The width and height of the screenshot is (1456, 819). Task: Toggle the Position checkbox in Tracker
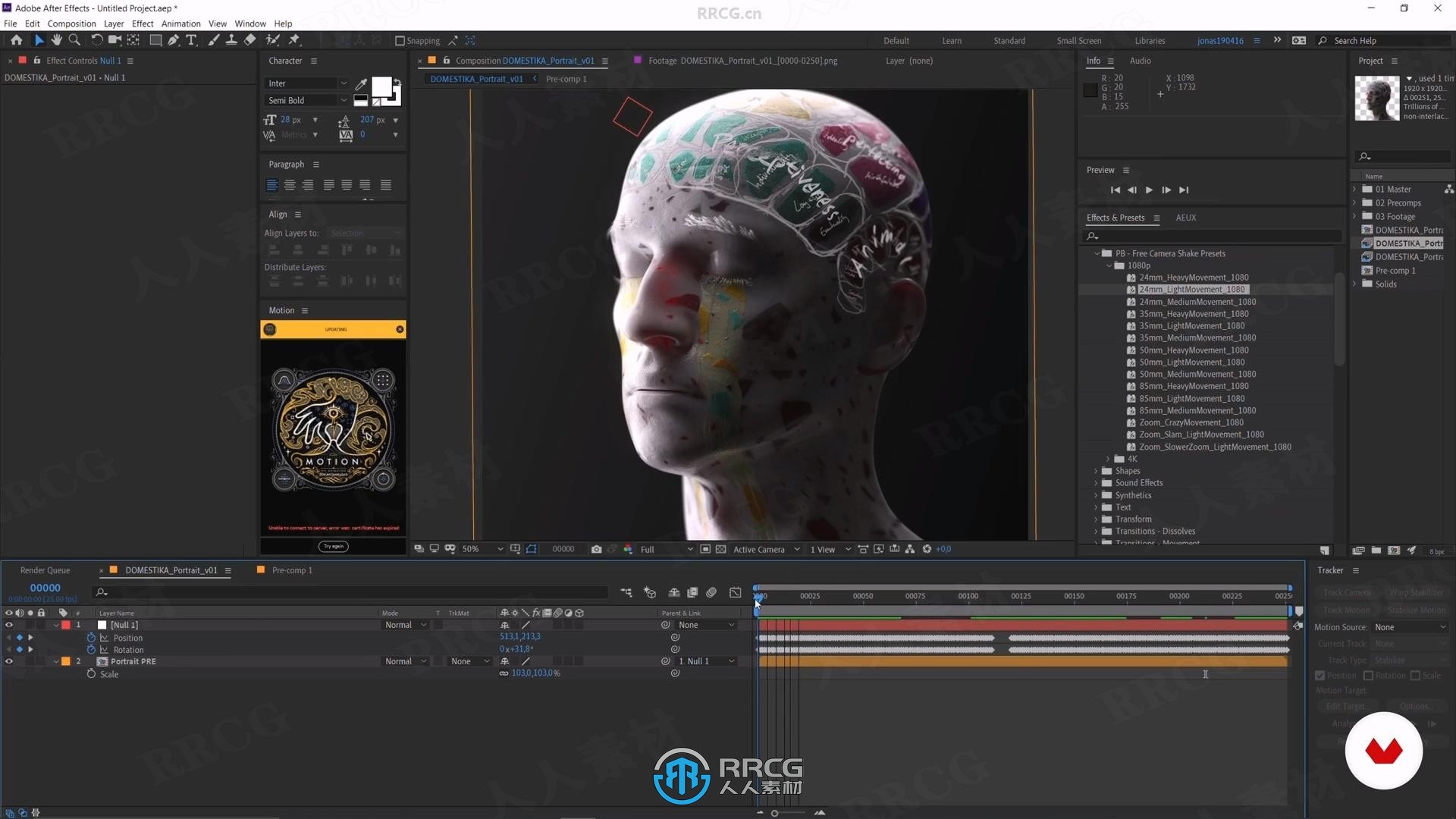[x=1320, y=676]
